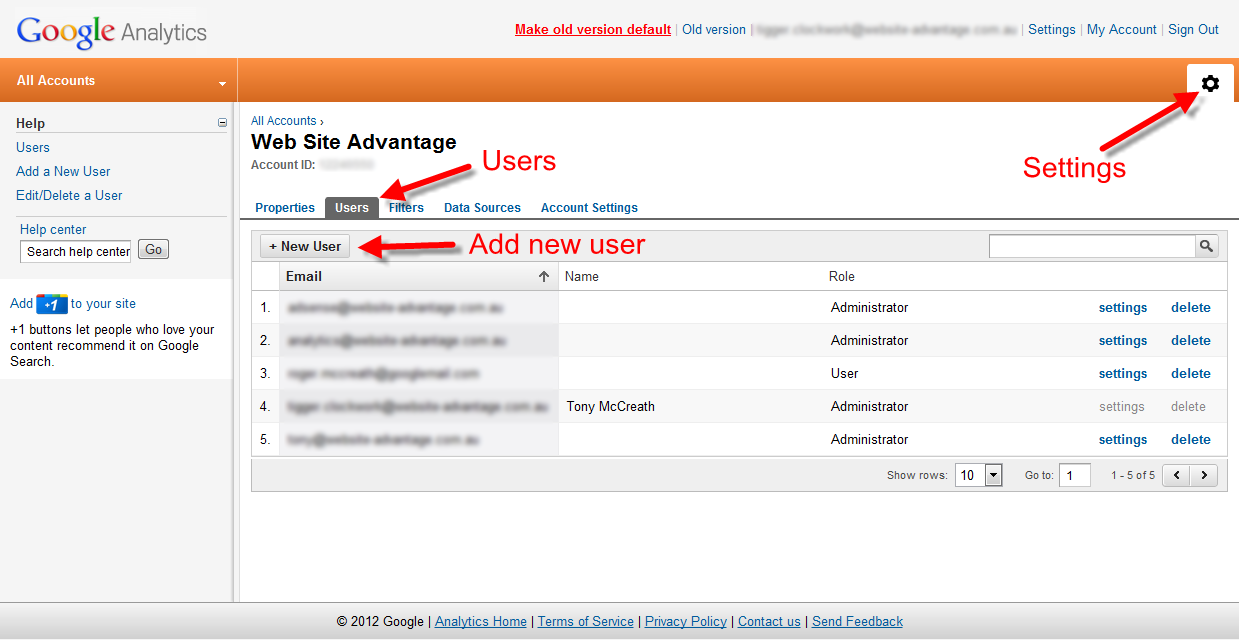Open Settings link in top bar
Screen dimensions: 1239x640
[x=1052, y=30]
